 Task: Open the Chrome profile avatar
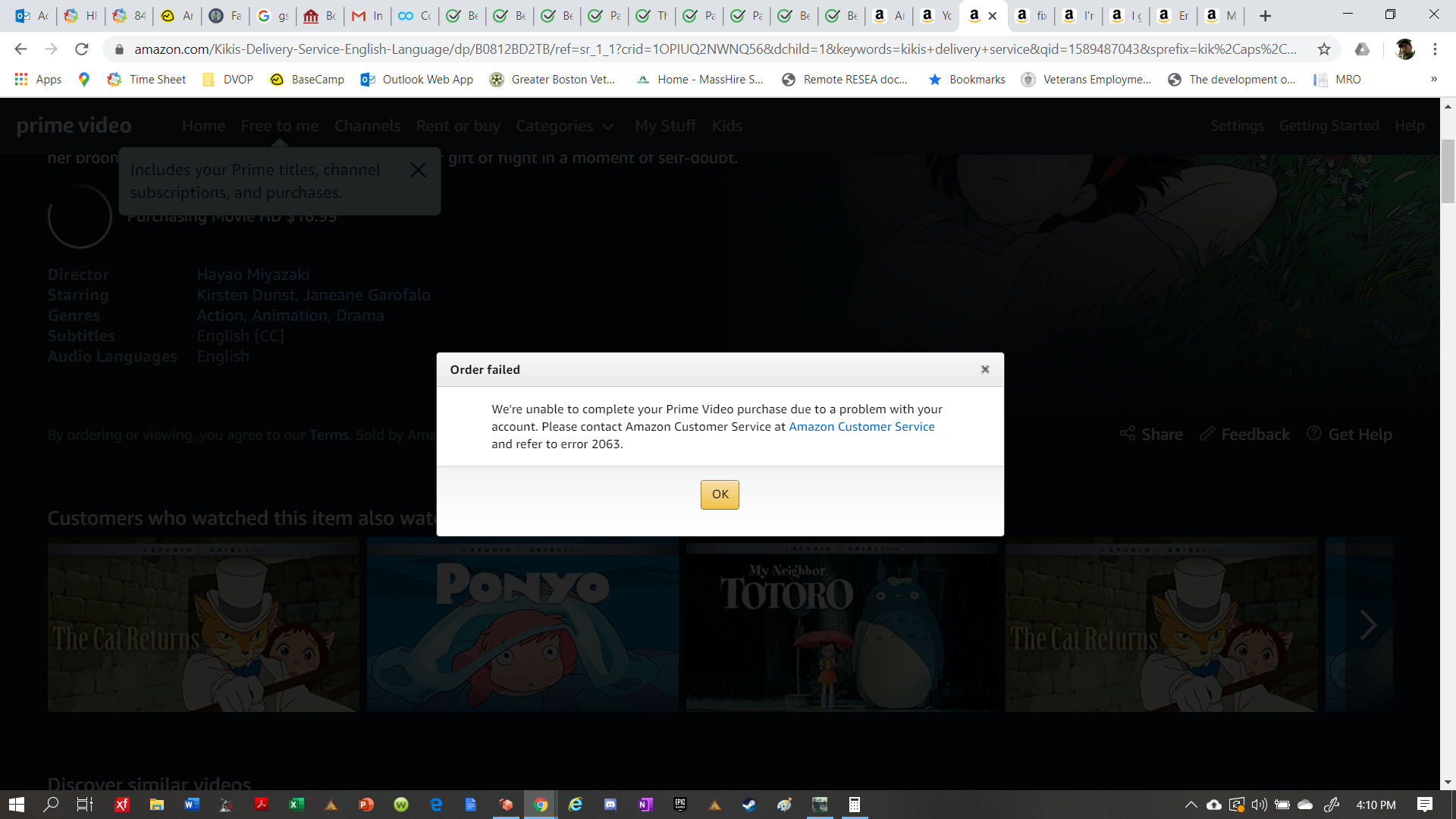coord(1404,49)
